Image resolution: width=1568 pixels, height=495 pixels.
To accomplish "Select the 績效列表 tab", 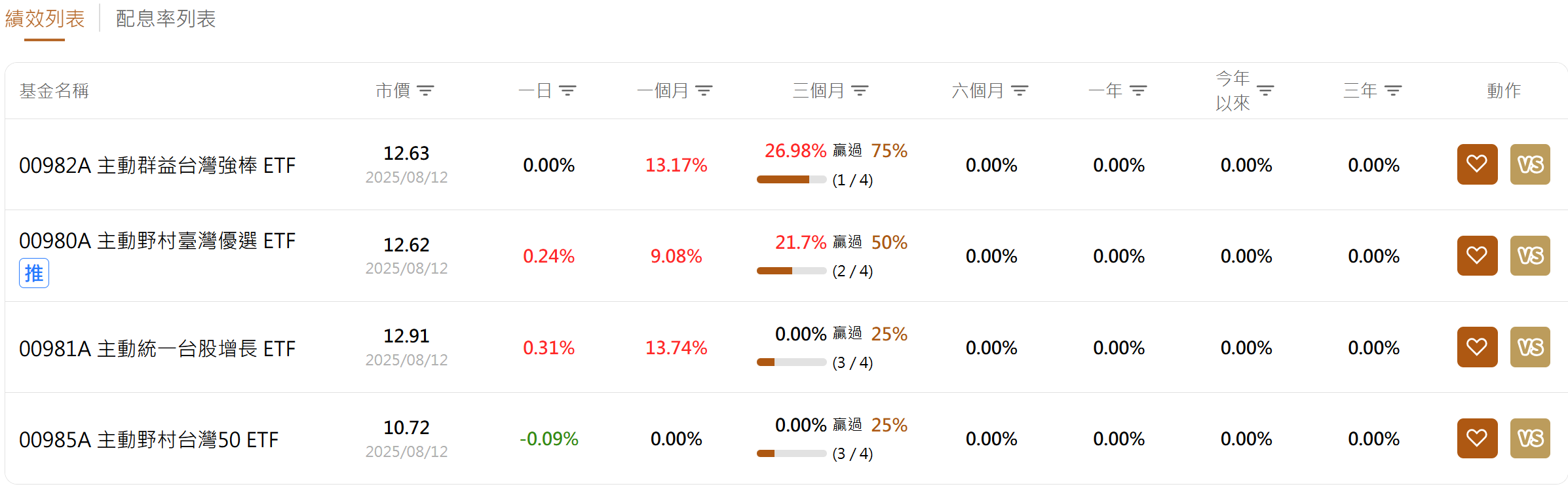I will click(x=43, y=19).
